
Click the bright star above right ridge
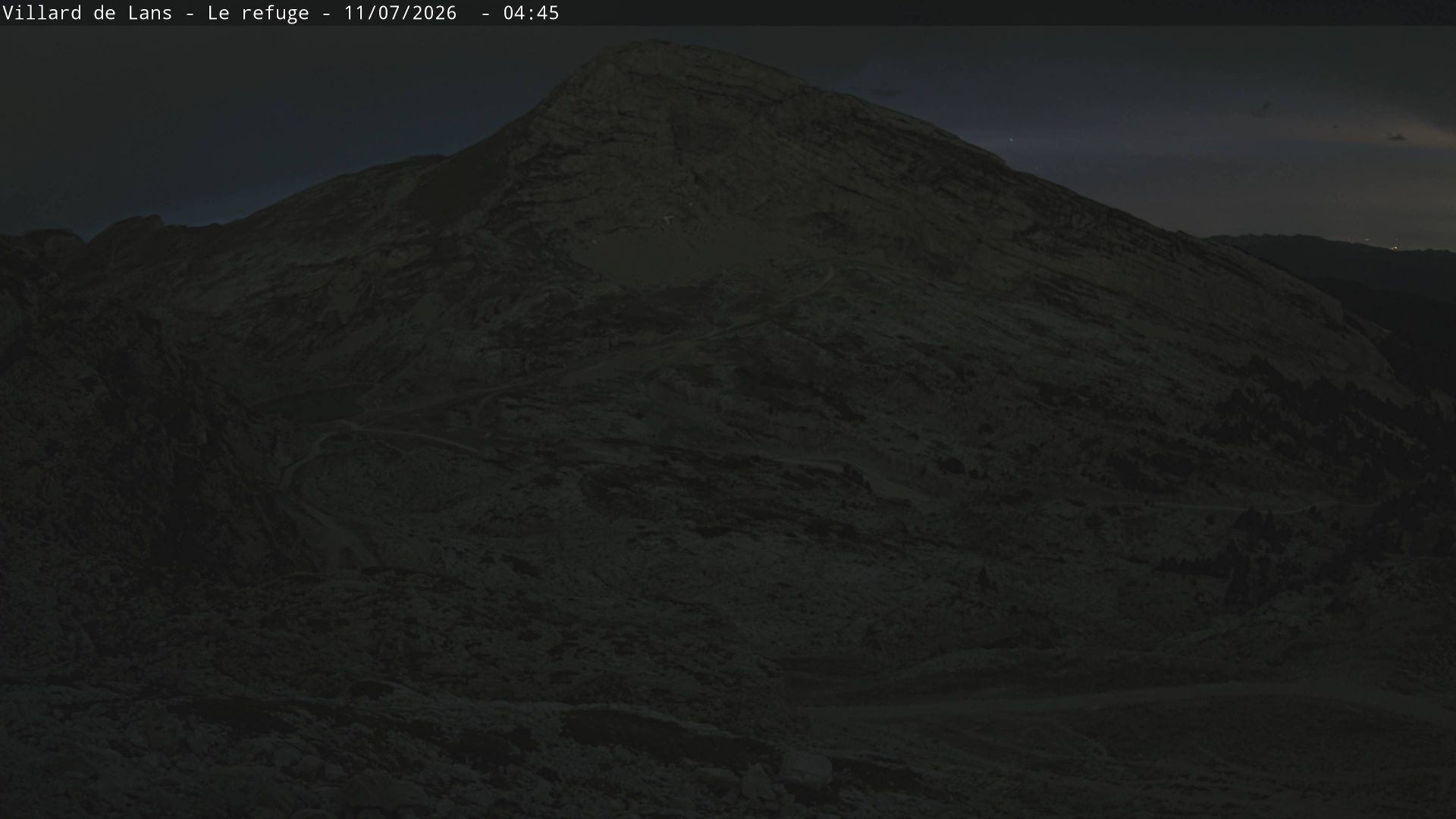click(1009, 140)
